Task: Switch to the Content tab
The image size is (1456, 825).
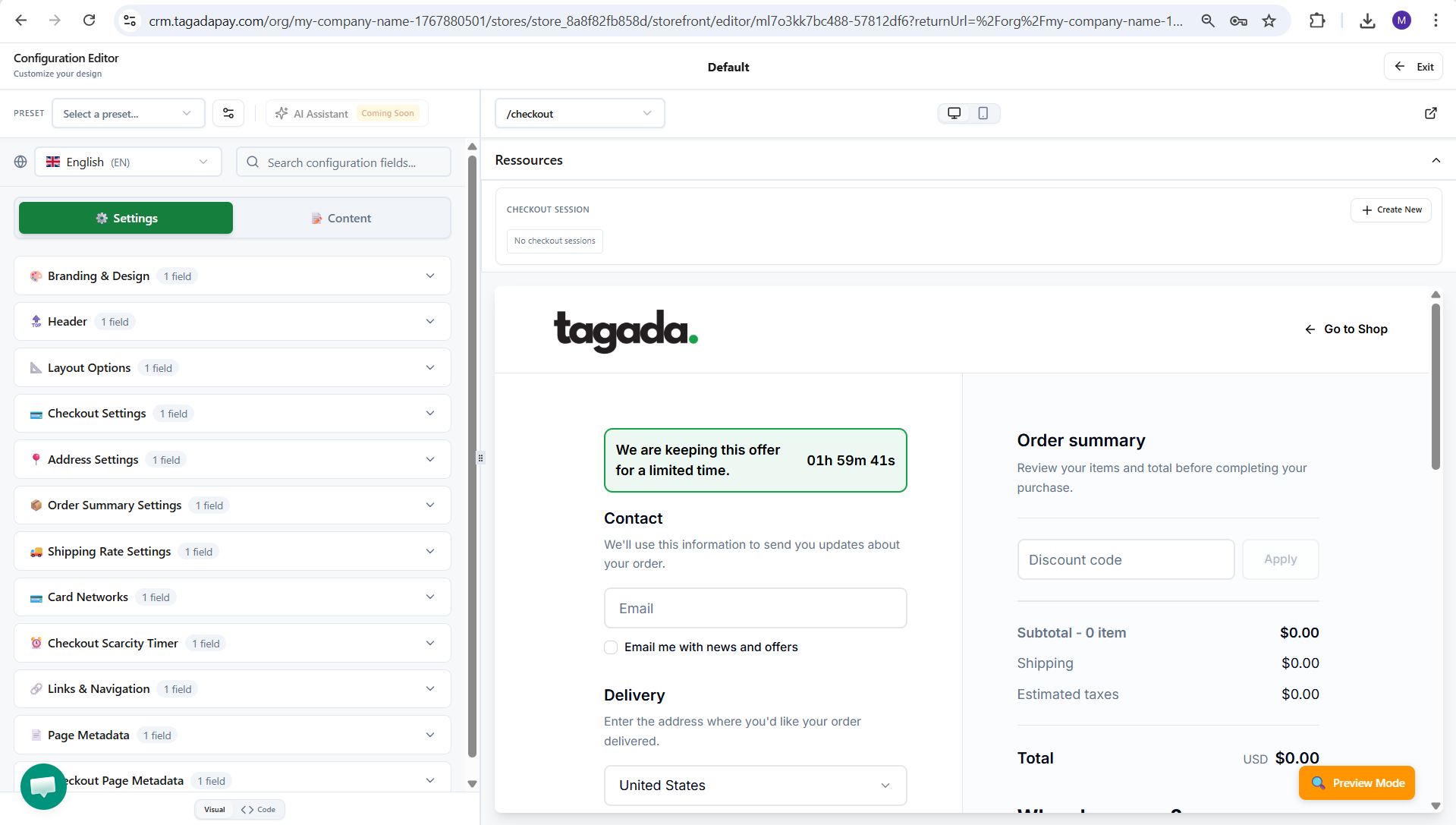Action: tap(341, 219)
